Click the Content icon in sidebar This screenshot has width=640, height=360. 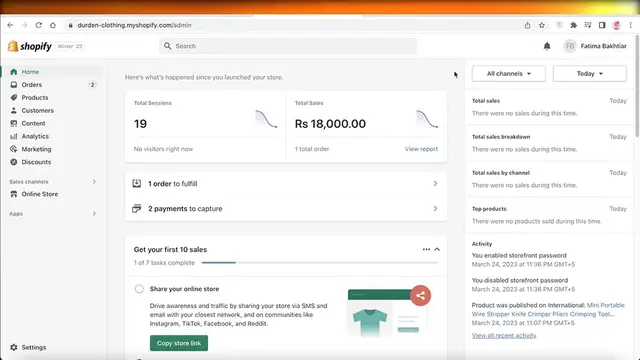coord(13,123)
